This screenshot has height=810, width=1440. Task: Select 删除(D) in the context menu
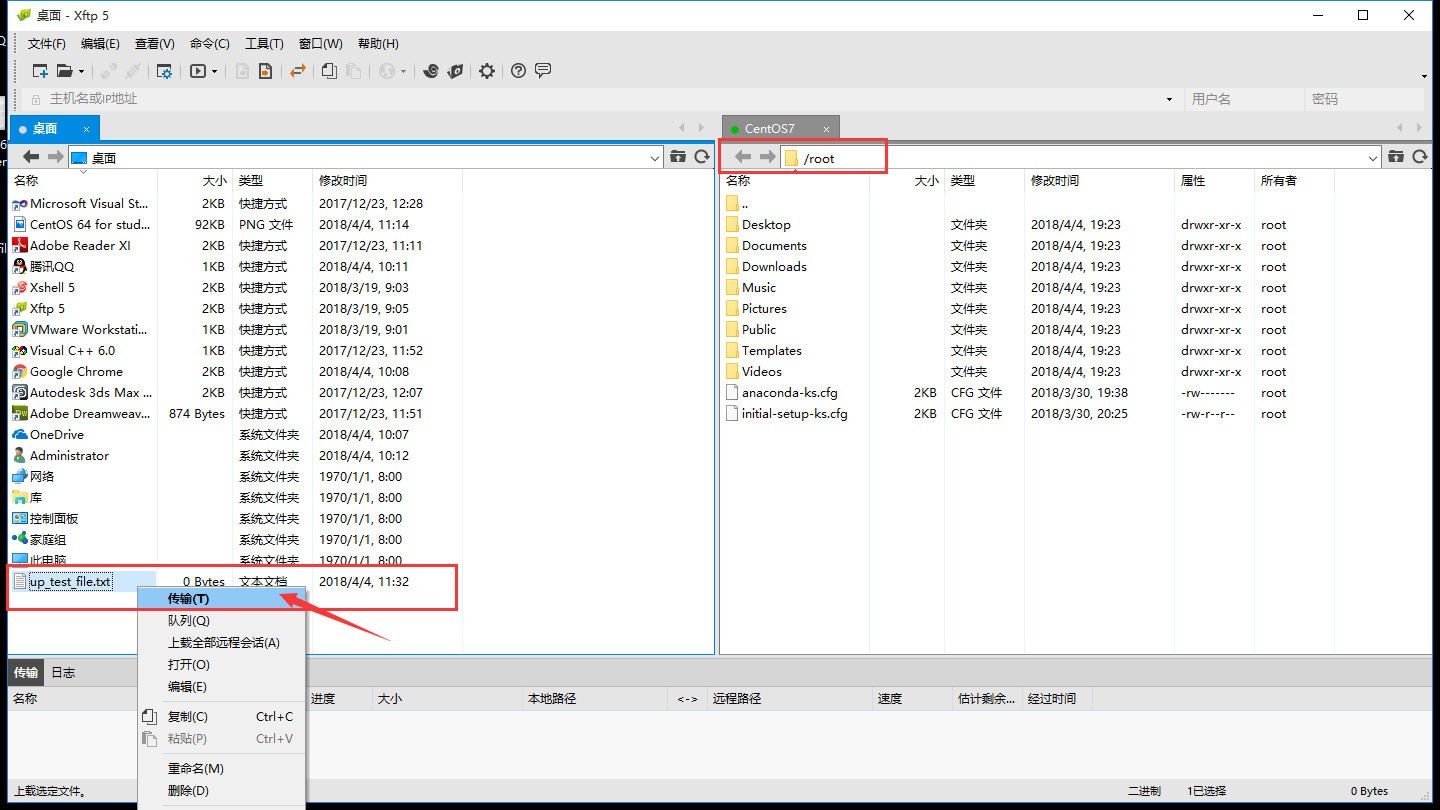pos(188,791)
